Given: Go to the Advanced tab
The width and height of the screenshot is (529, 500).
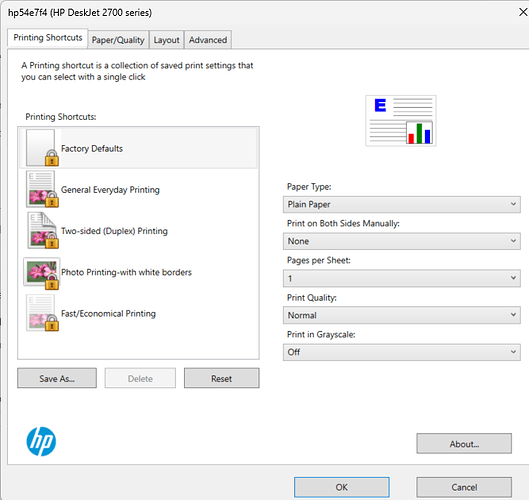Looking at the screenshot, I should tap(208, 40).
